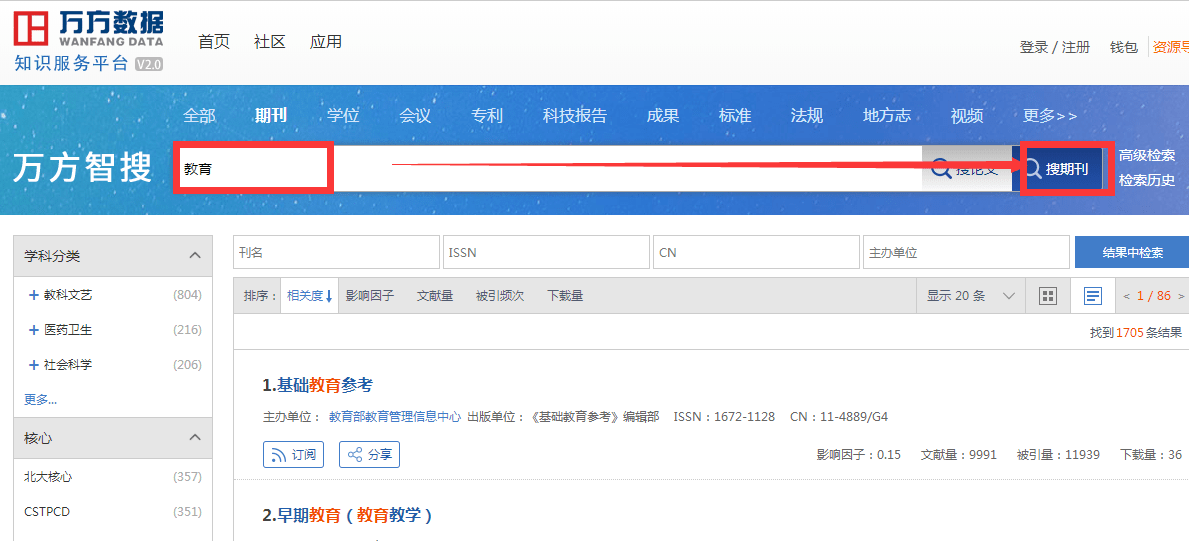Open the 首页 menu item
The image size is (1189, 541).
(214, 42)
